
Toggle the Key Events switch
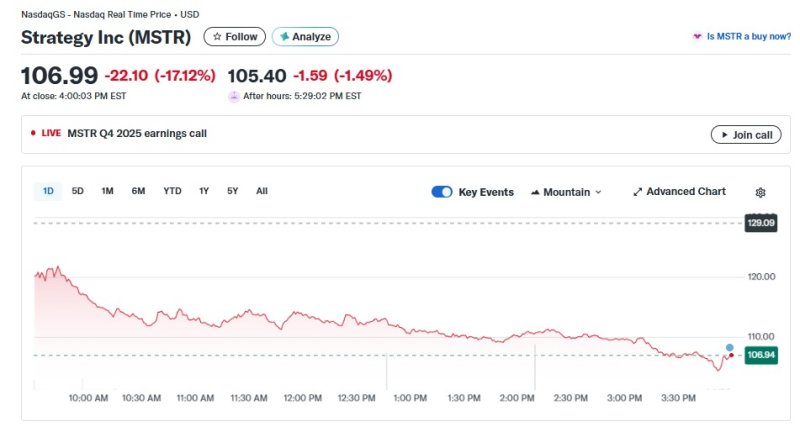[x=442, y=192]
